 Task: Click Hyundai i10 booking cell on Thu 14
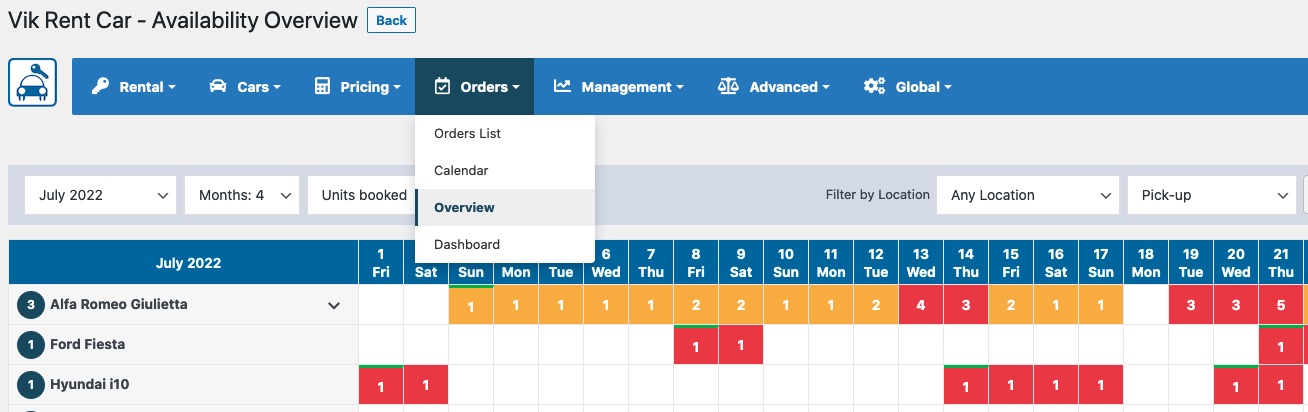pyautogui.click(x=966, y=385)
